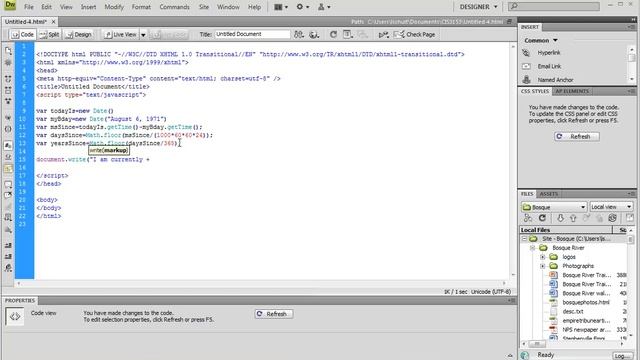
Task: Click the Local Files column header
Action: click(x=566, y=230)
